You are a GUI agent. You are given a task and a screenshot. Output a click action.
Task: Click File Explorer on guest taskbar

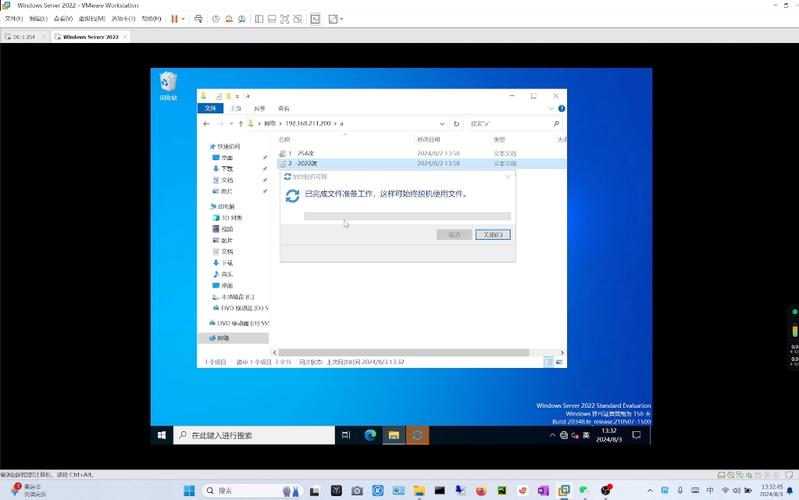tap(393, 435)
